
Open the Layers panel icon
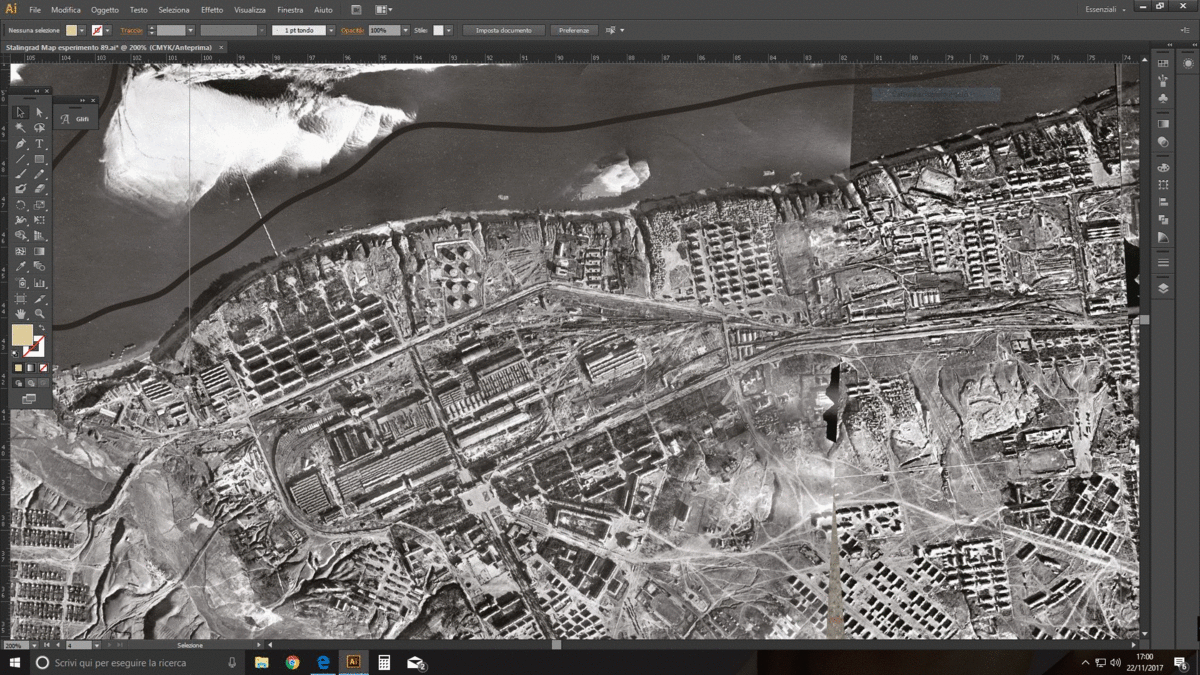[1163, 288]
